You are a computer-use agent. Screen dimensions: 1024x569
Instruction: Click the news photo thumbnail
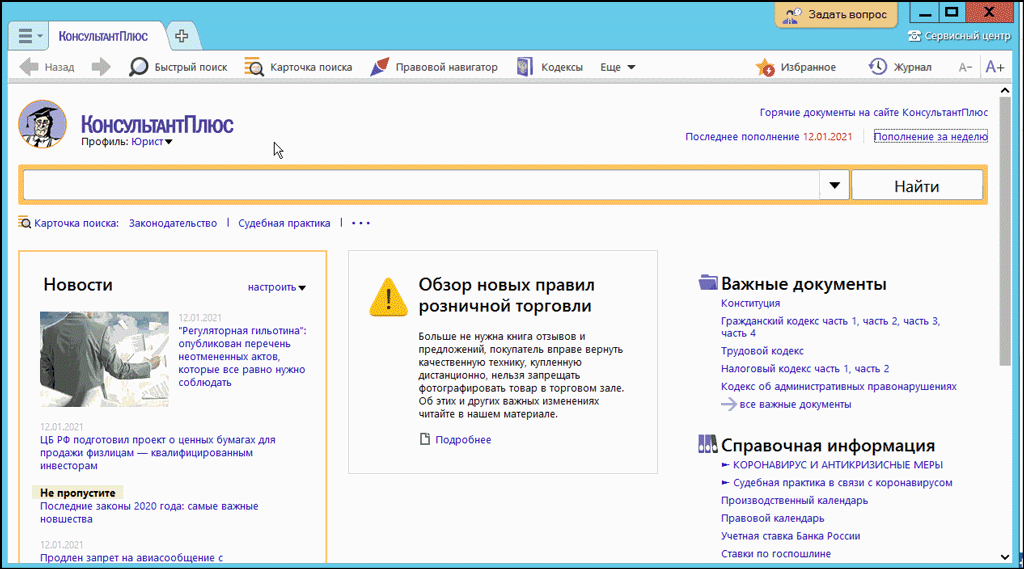104,359
